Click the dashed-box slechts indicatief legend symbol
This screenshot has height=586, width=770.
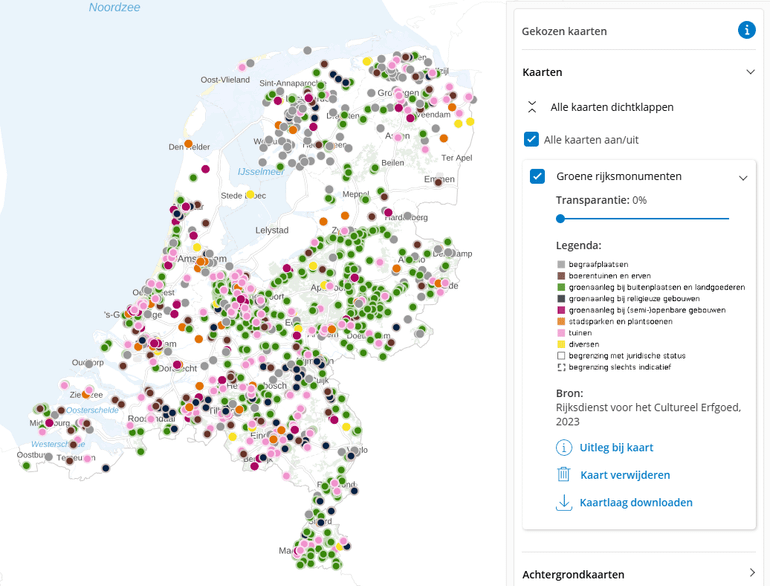tap(561, 367)
